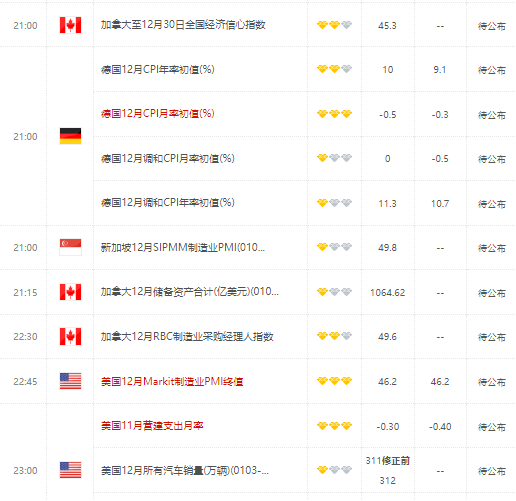This screenshot has width=516, height=501.
Task: Click importance diamonds for 美国12月Markit制造业PMI终值
Action: click(x=334, y=381)
